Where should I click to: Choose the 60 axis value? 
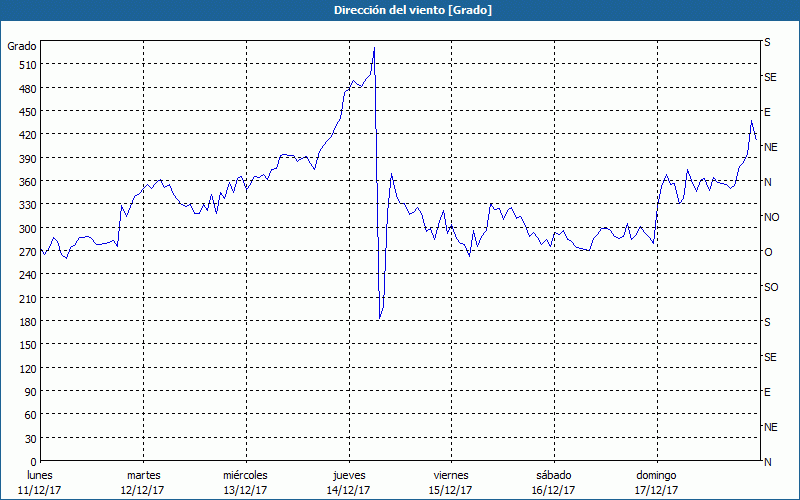(x=31, y=415)
